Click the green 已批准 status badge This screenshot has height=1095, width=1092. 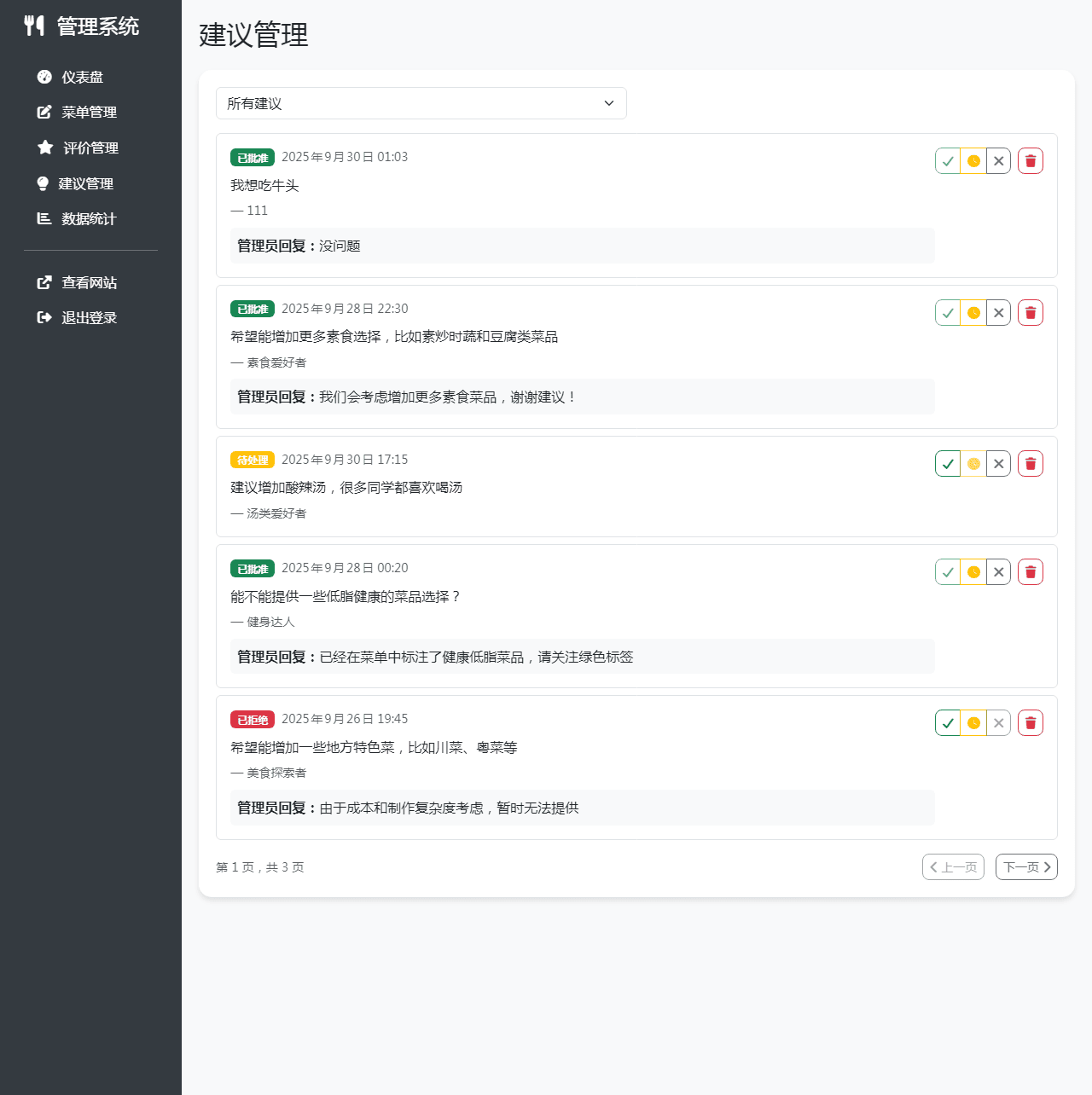coord(252,158)
